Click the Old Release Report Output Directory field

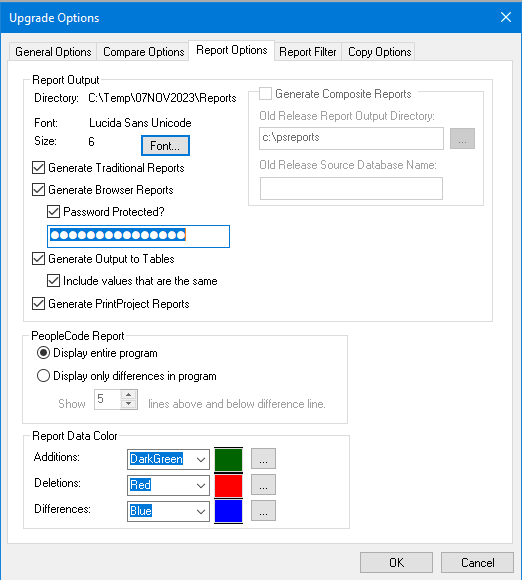tap(351, 138)
